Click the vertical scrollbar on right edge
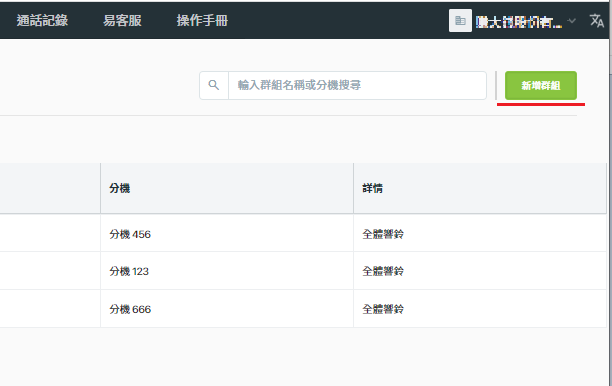 610,193
